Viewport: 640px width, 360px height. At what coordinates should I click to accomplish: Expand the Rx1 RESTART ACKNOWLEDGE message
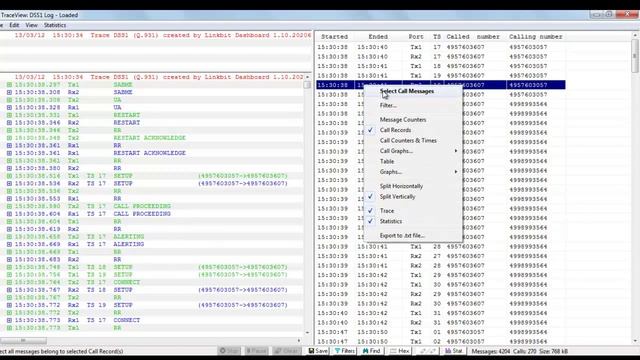point(9,153)
